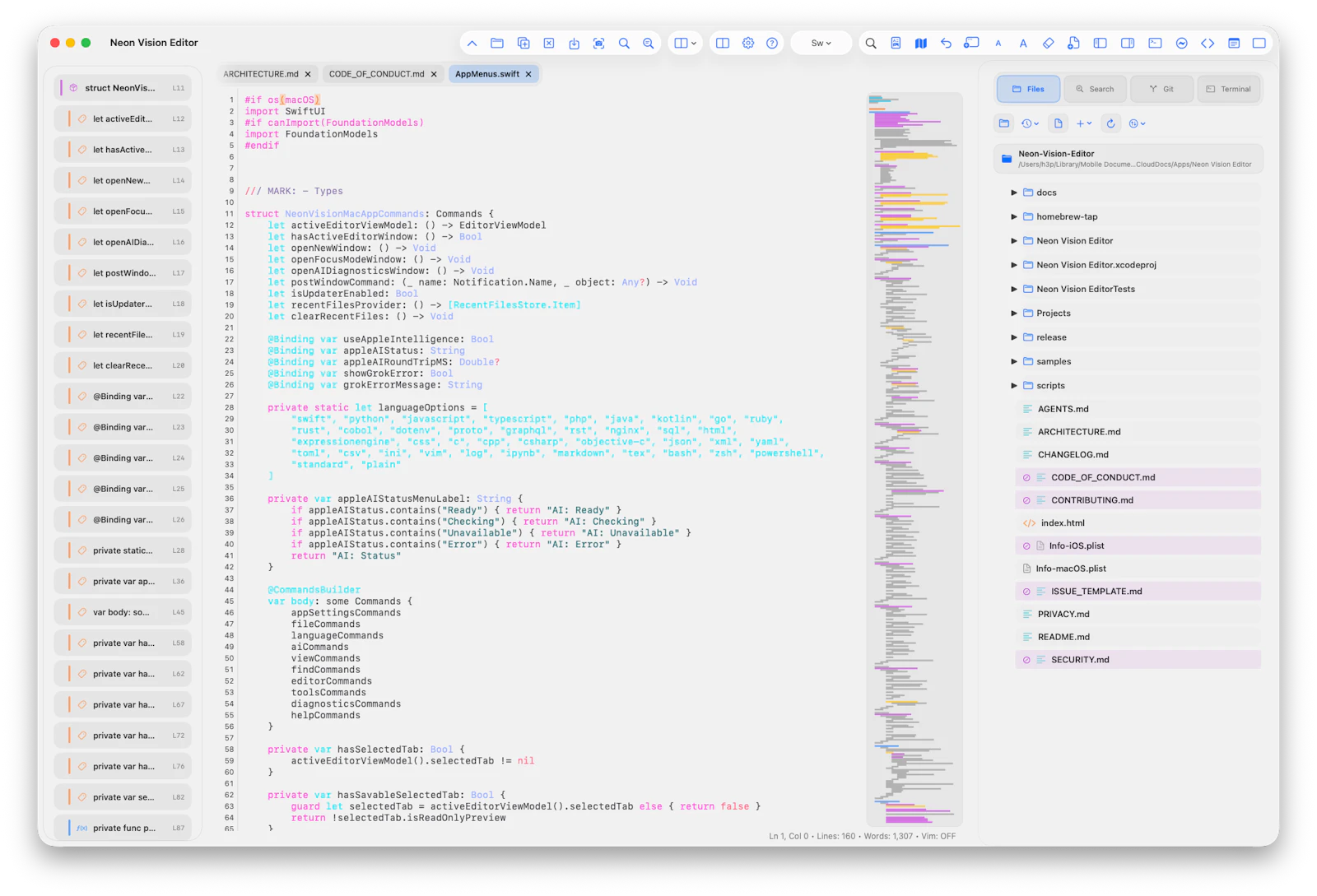Jump to 'private func p...' outline symbol
Viewport: 1317px width, 896px height.
pyautogui.click(x=123, y=828)
